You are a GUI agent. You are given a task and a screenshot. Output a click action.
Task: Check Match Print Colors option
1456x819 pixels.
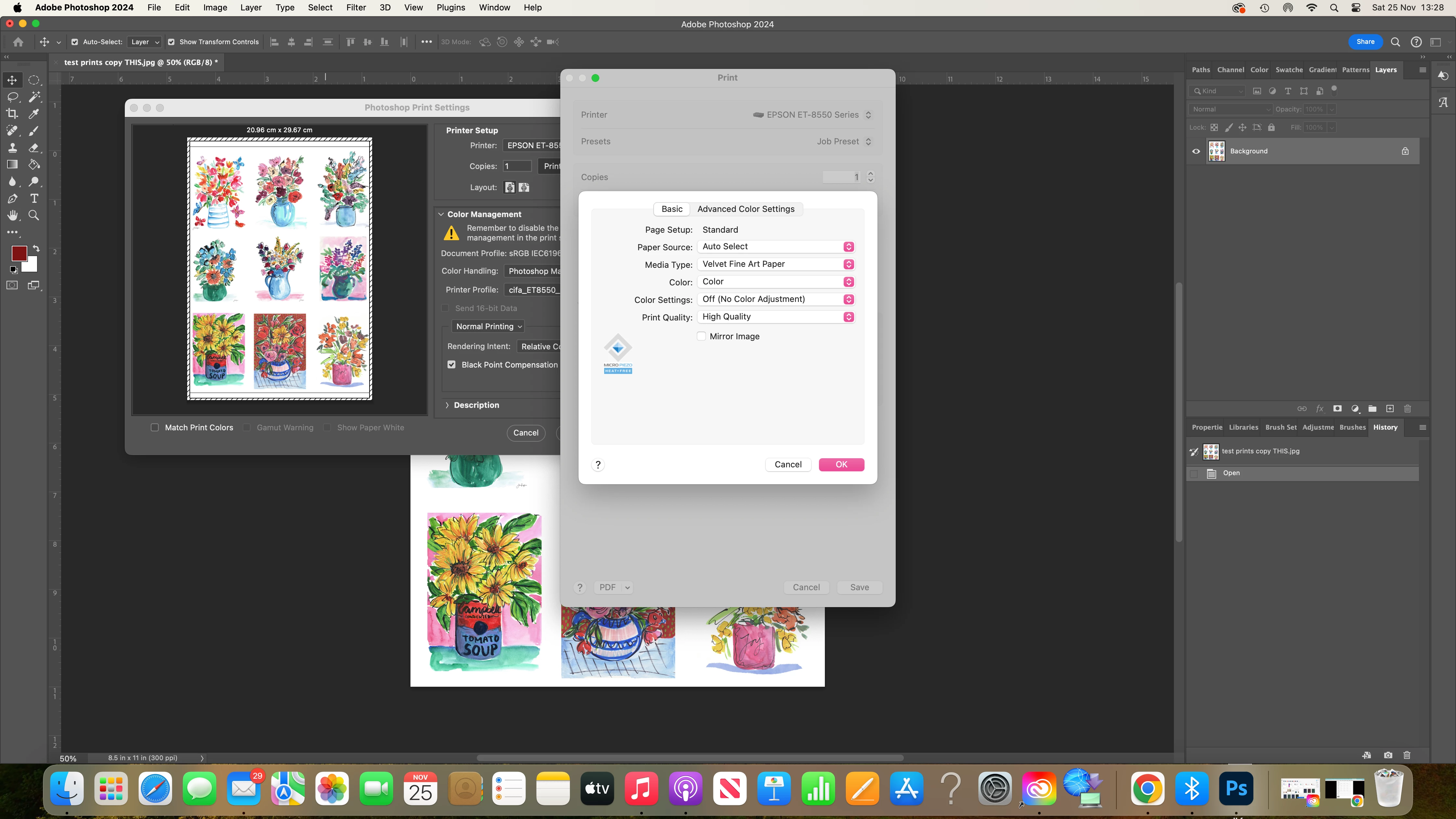(x=155, y=428)
